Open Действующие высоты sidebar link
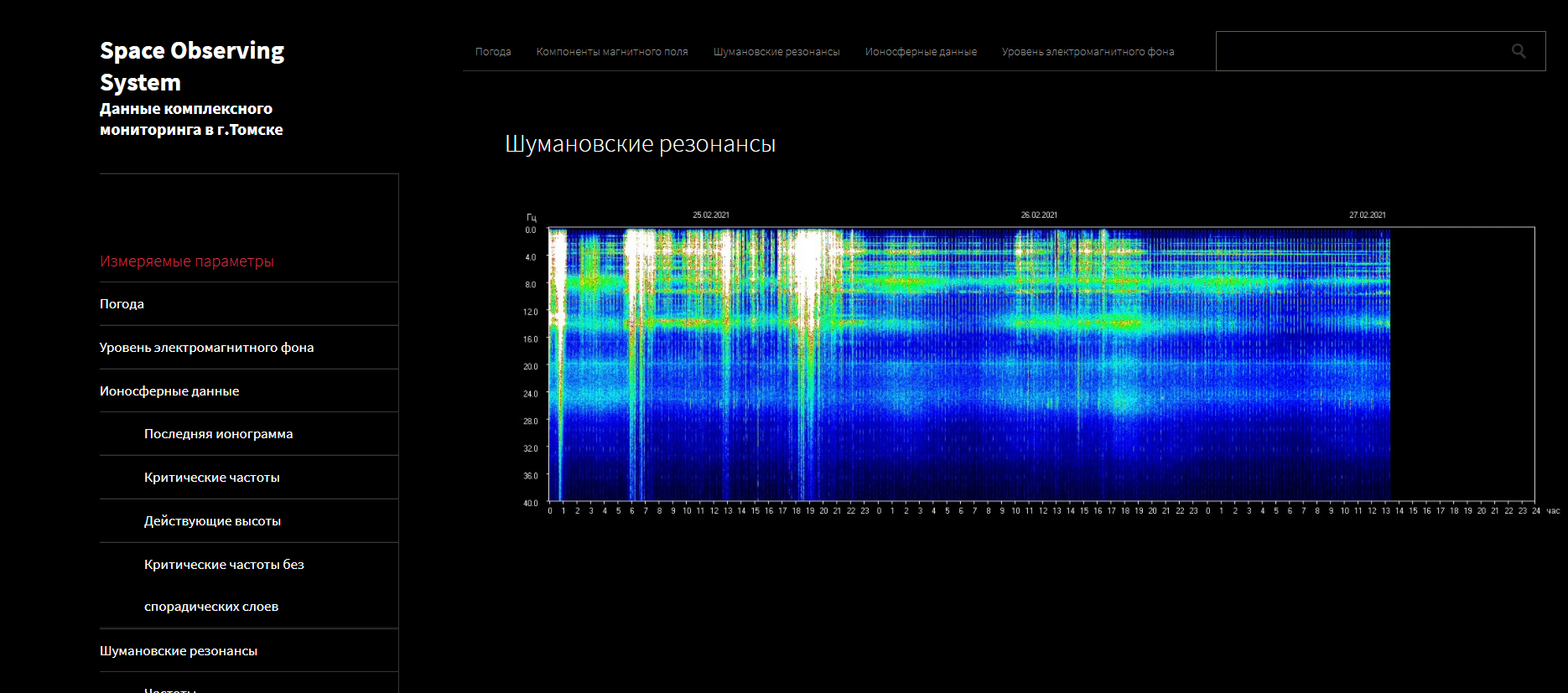The width and height of the screenshot is (1568, 693). pos(212,521)
